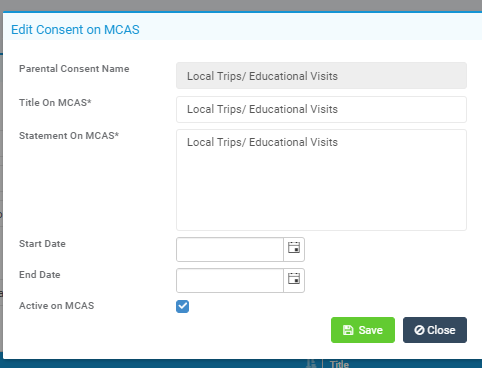Close the Edit Consent dialog
Viewport: 482px width, 368px height.
(435, 330)
